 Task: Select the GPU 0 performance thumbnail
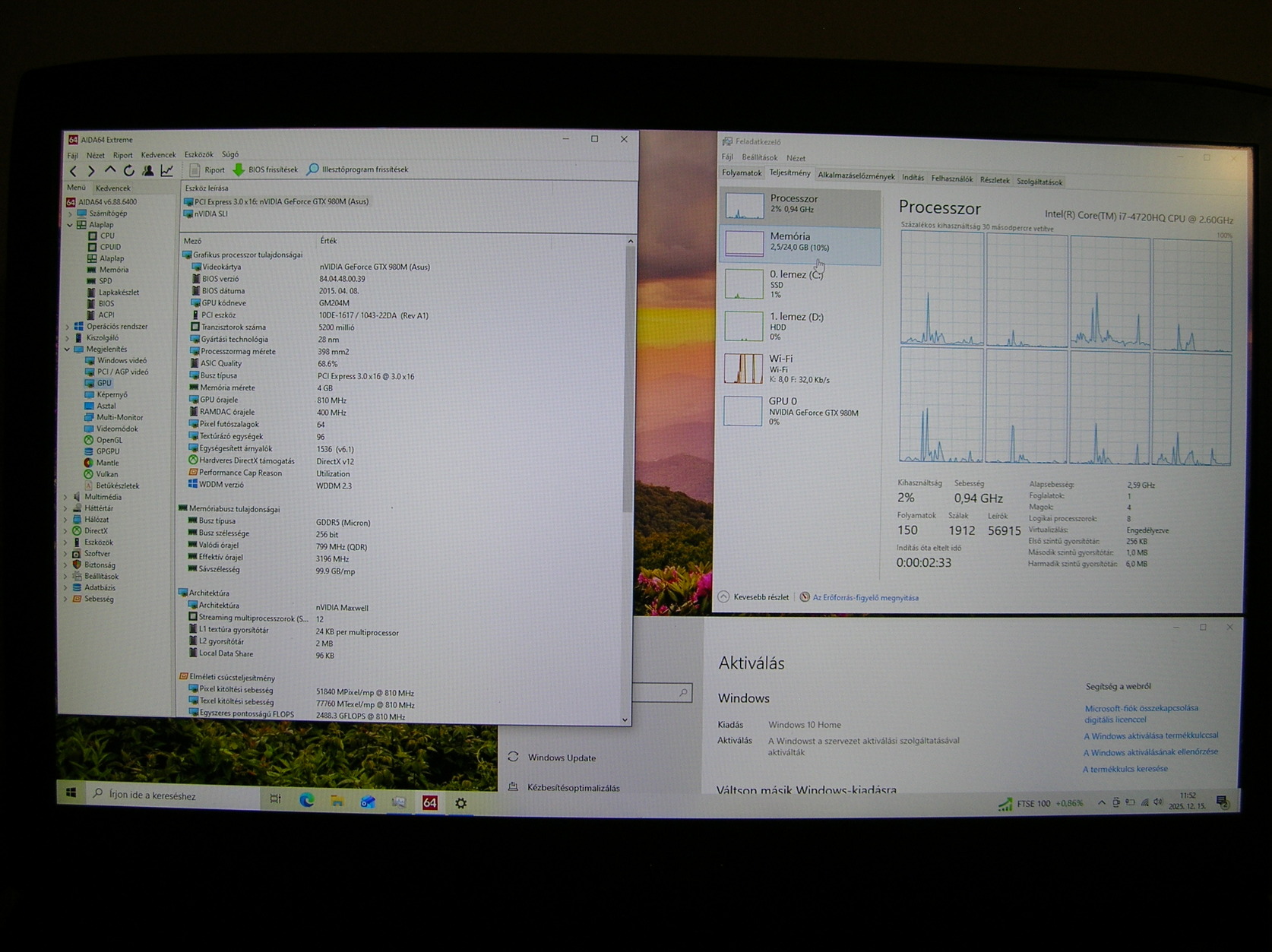742,411
